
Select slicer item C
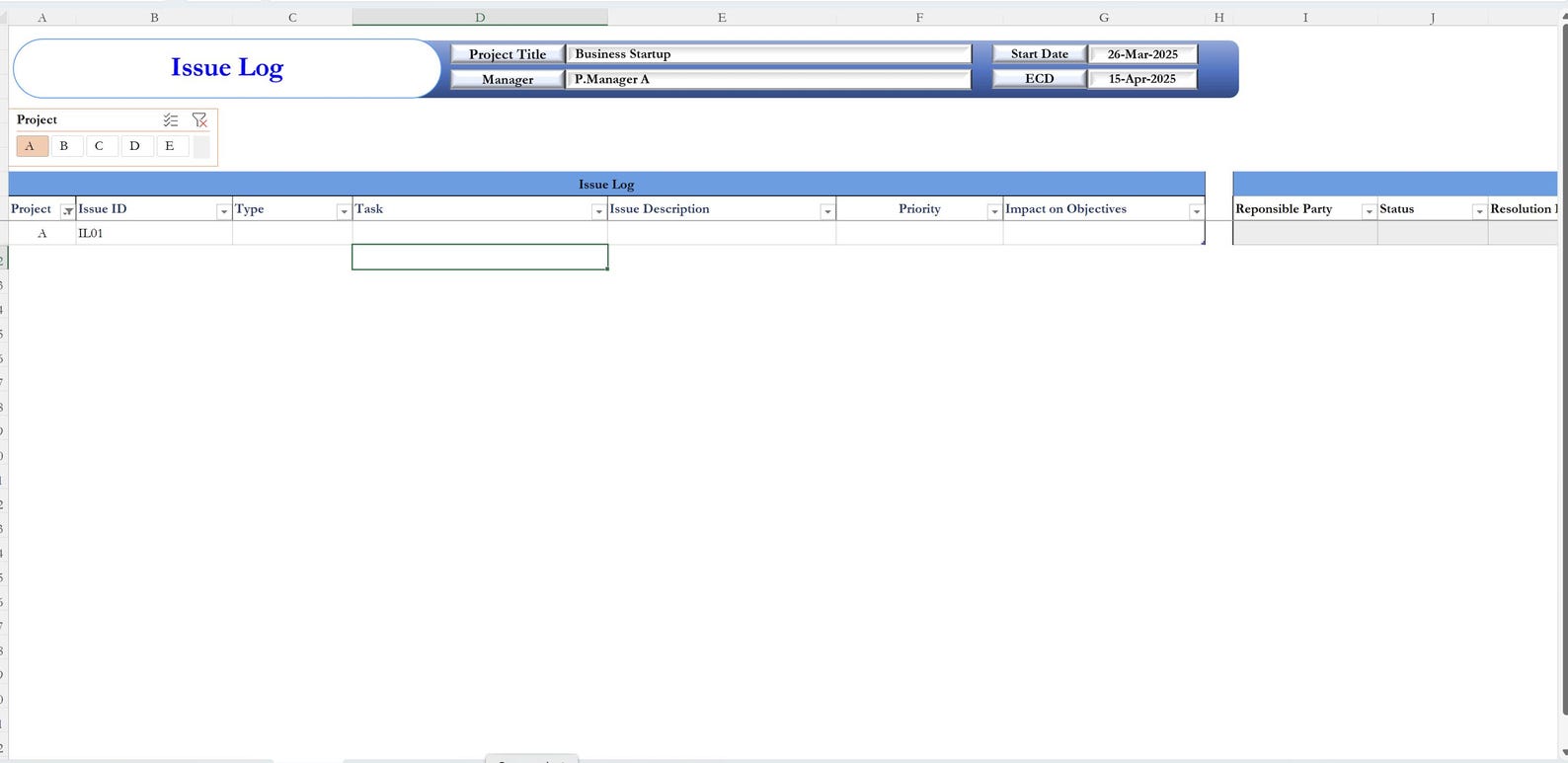100,146
